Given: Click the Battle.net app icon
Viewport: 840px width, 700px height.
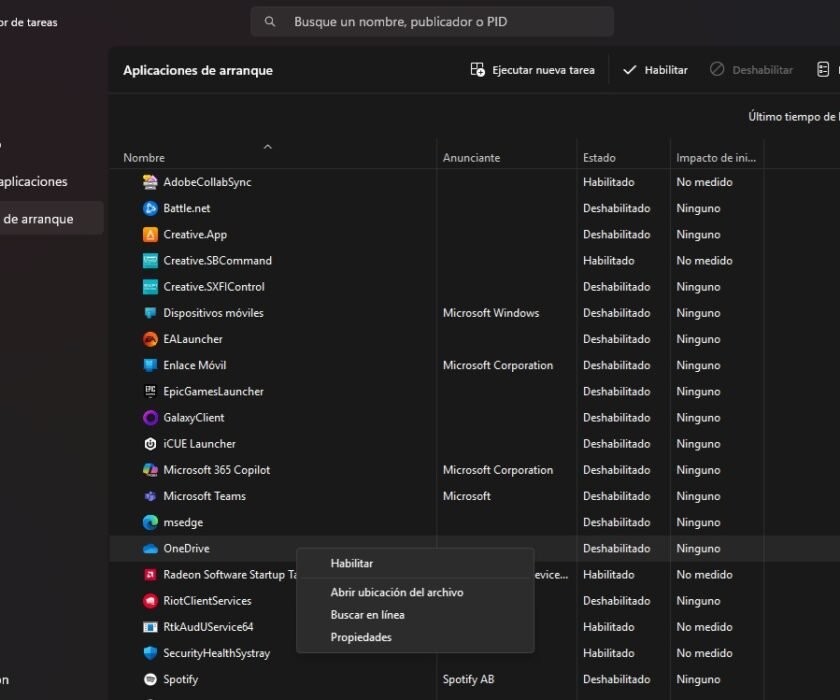Looking at the screenshot, I should [150, 208].
